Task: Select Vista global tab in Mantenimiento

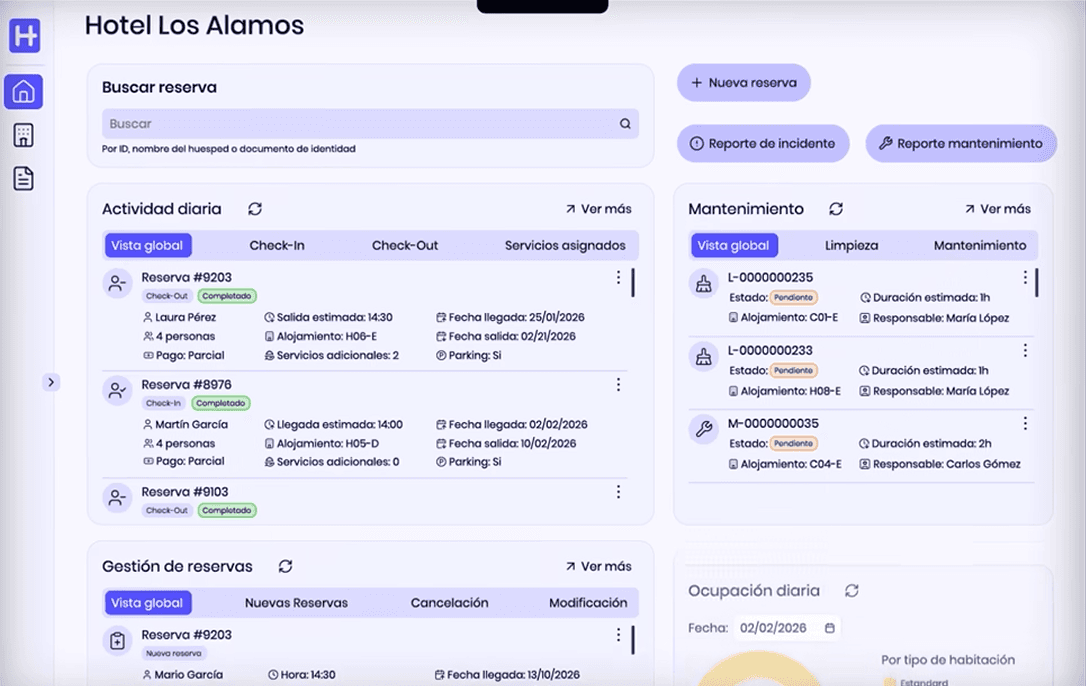Action: pos(734,245)
